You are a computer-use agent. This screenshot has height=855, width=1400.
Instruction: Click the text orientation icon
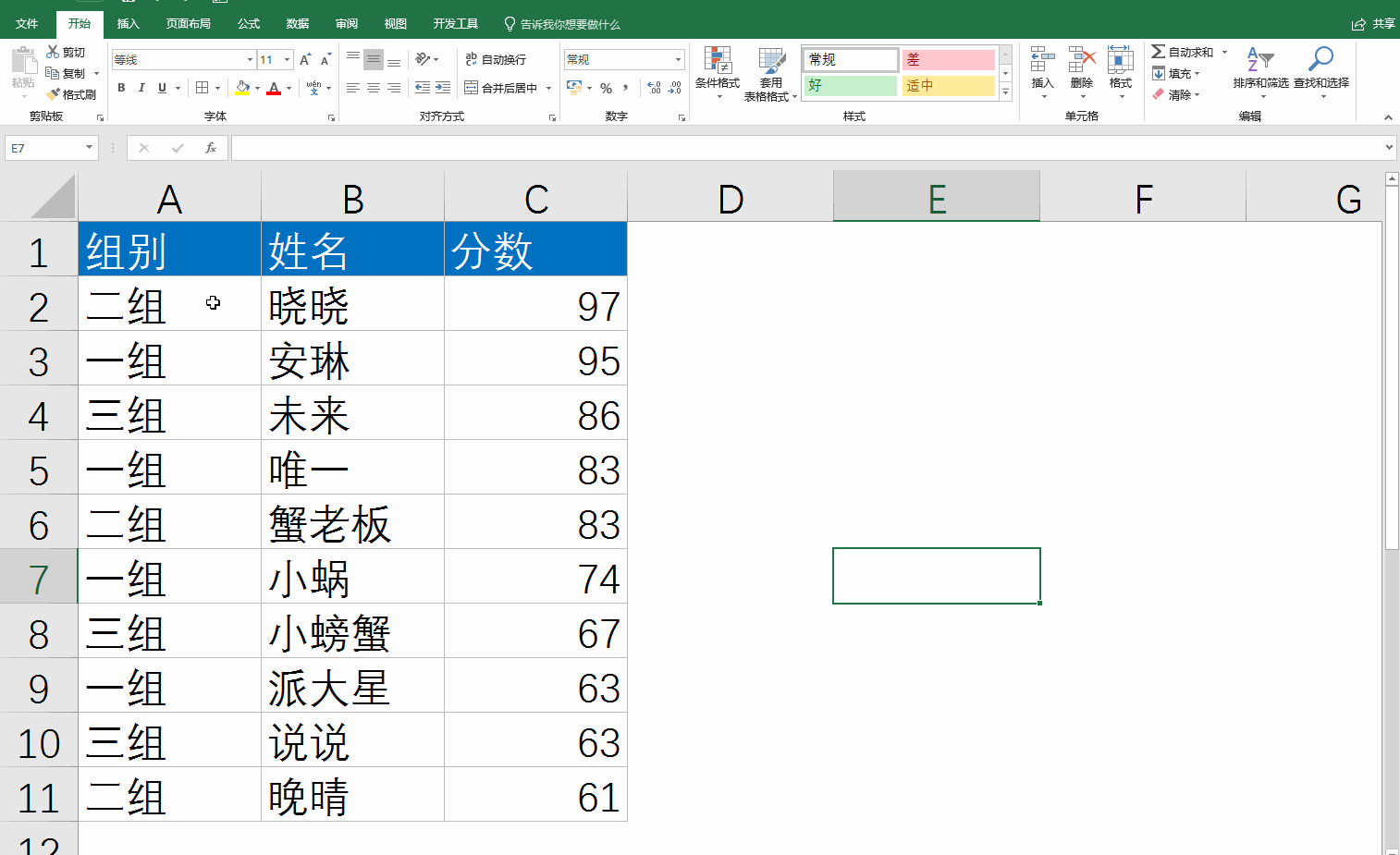click(x=423, y=59)
